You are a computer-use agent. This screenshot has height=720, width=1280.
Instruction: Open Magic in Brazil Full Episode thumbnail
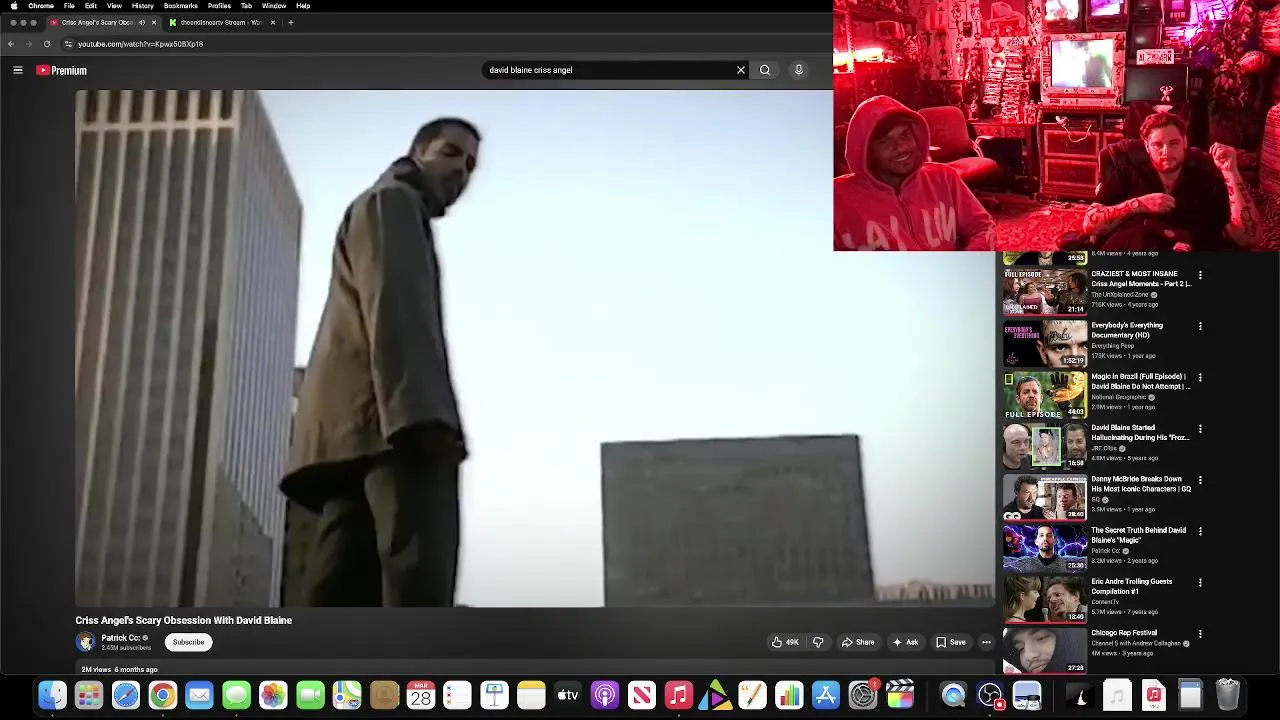coord(1045,395)
